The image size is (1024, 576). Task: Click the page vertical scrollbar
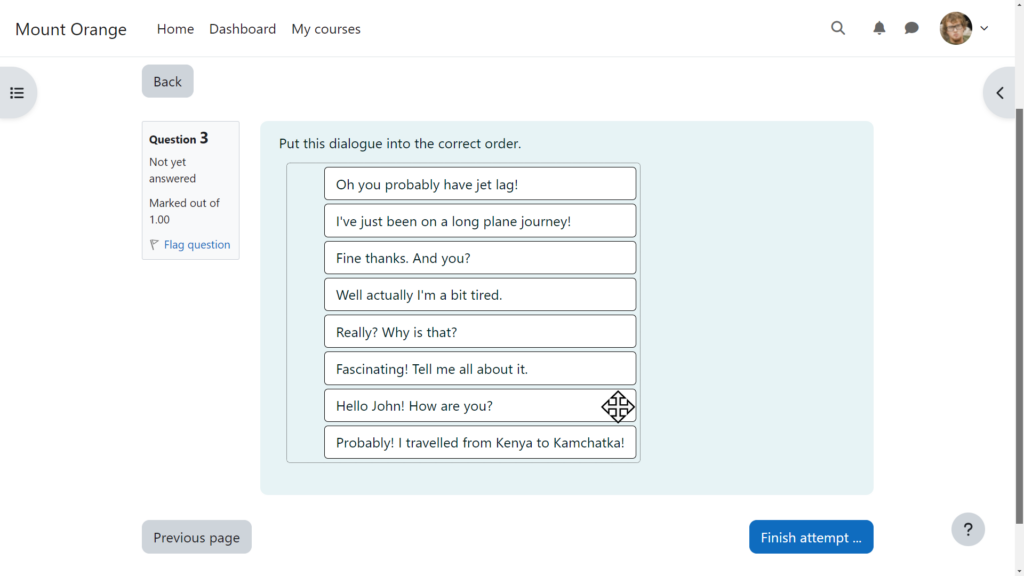tap(1019, 300)
